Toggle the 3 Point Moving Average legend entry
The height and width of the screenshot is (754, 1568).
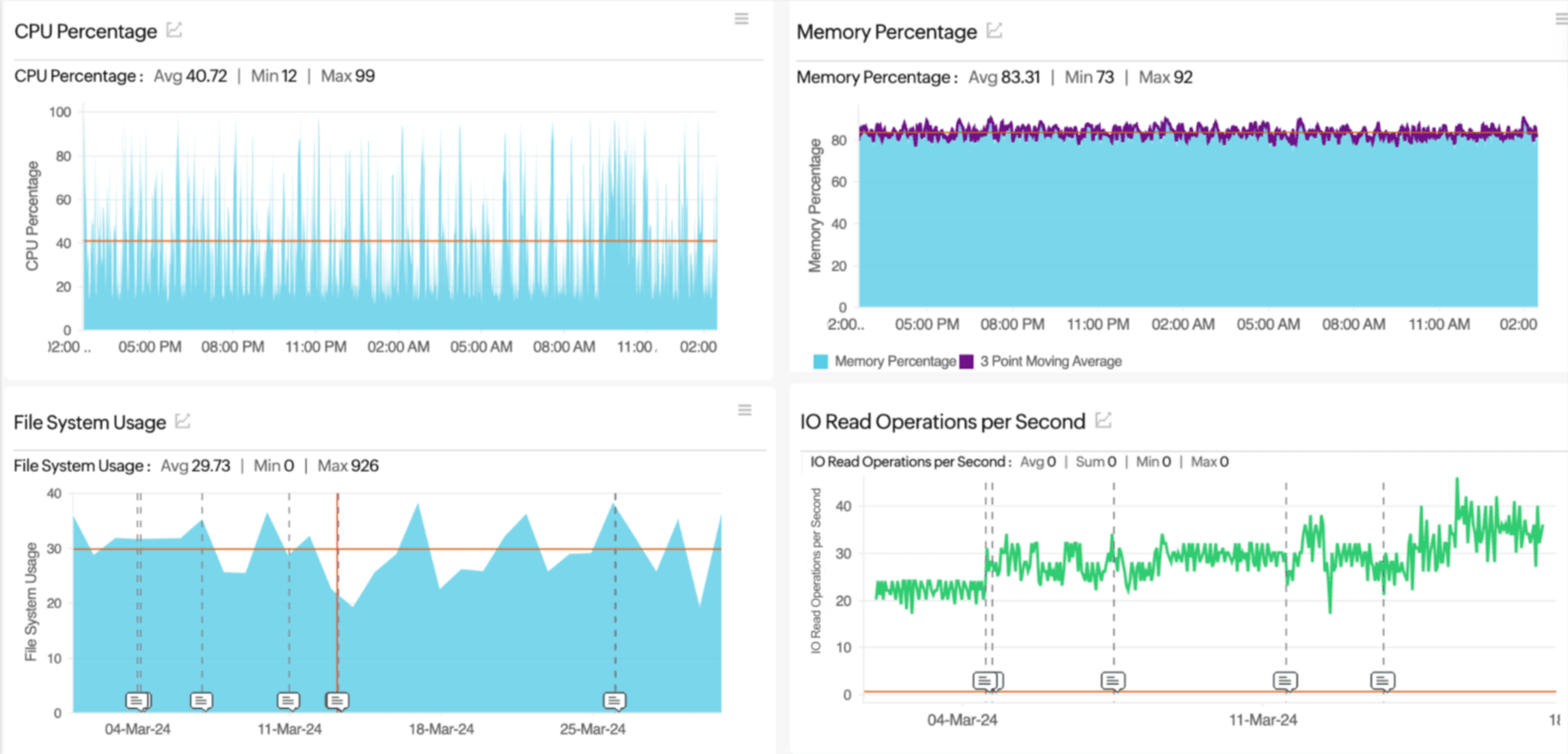[1041, 361]
